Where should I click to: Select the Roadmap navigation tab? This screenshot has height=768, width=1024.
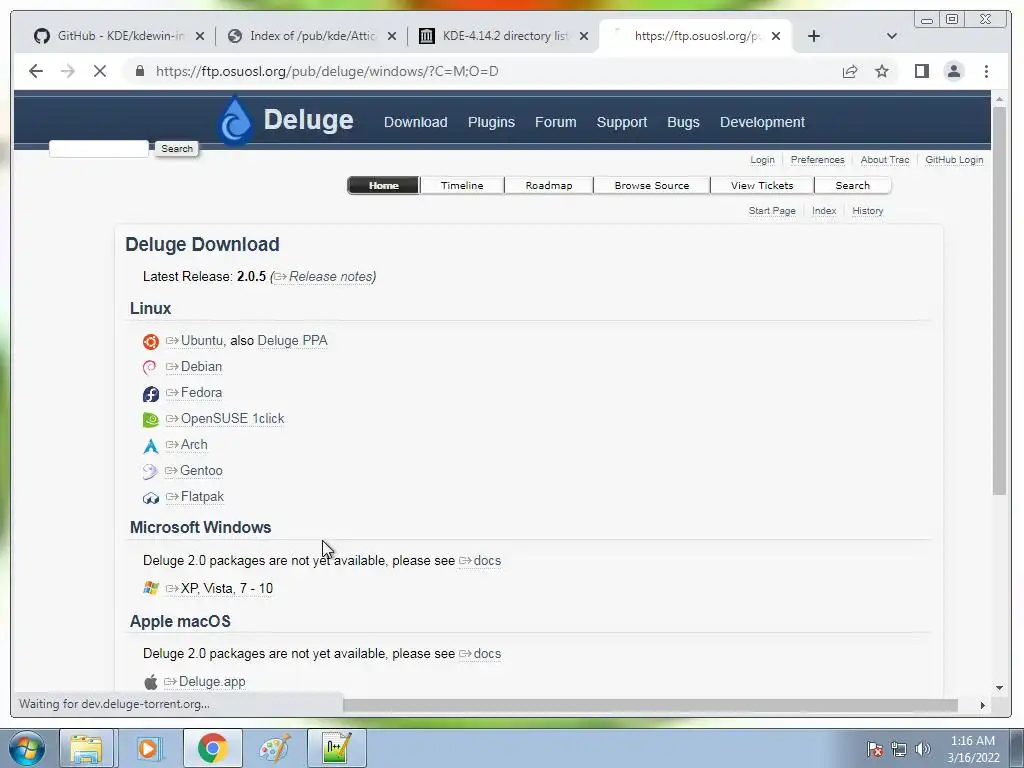pos(549,185)
